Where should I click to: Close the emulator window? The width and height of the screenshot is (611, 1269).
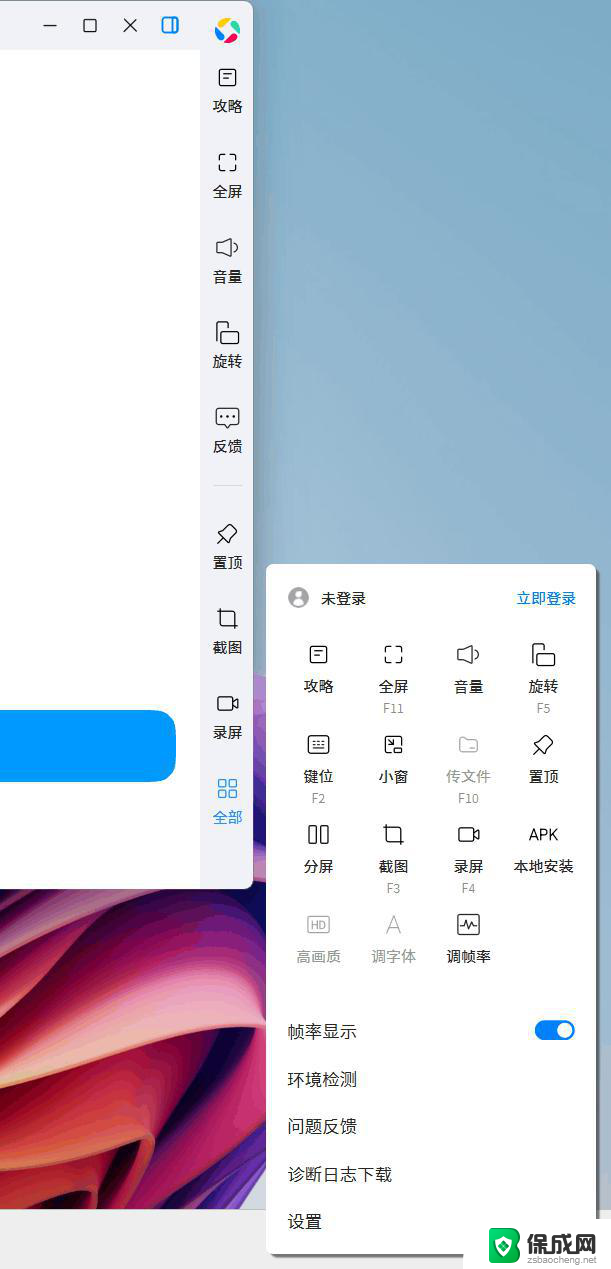(x=130, y=25)
